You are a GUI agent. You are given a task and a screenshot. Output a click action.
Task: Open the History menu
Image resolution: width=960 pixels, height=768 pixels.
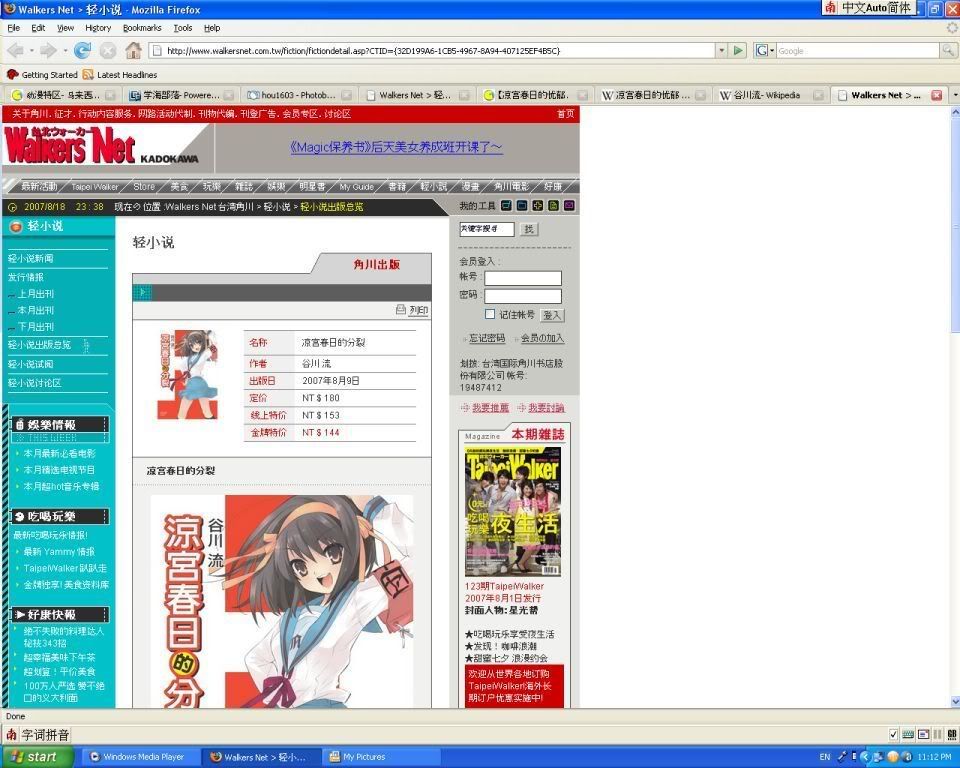[x=98, y=28]
